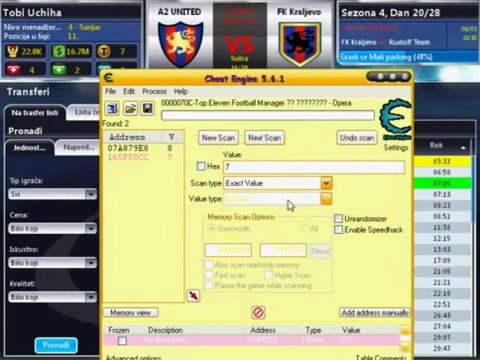480x360 pixels.
Task: Click the FK Kraljevo club crest
Action: (x=300, y=44)
